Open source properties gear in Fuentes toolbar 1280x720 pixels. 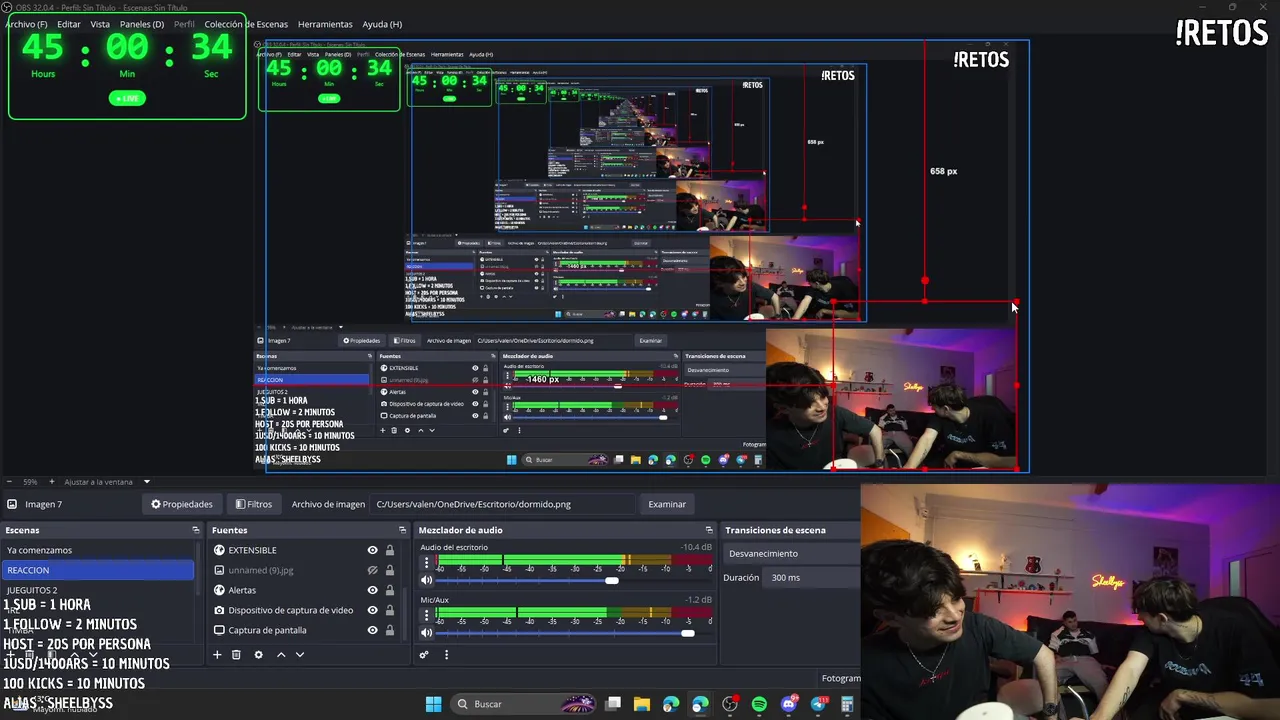point(258,655)
